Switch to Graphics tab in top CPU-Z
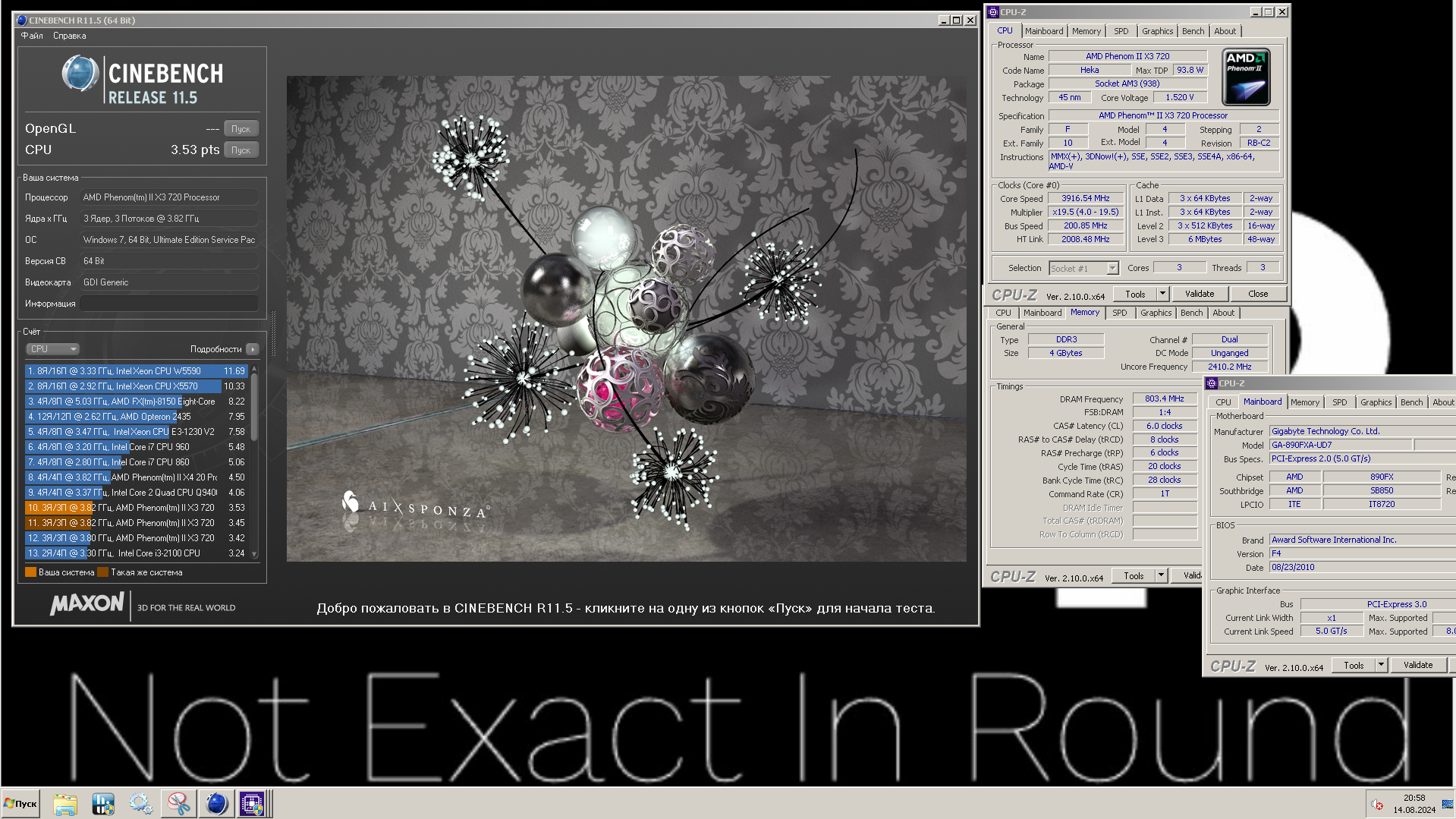Screen dimensions: 1456x819 pos(1157,31)
